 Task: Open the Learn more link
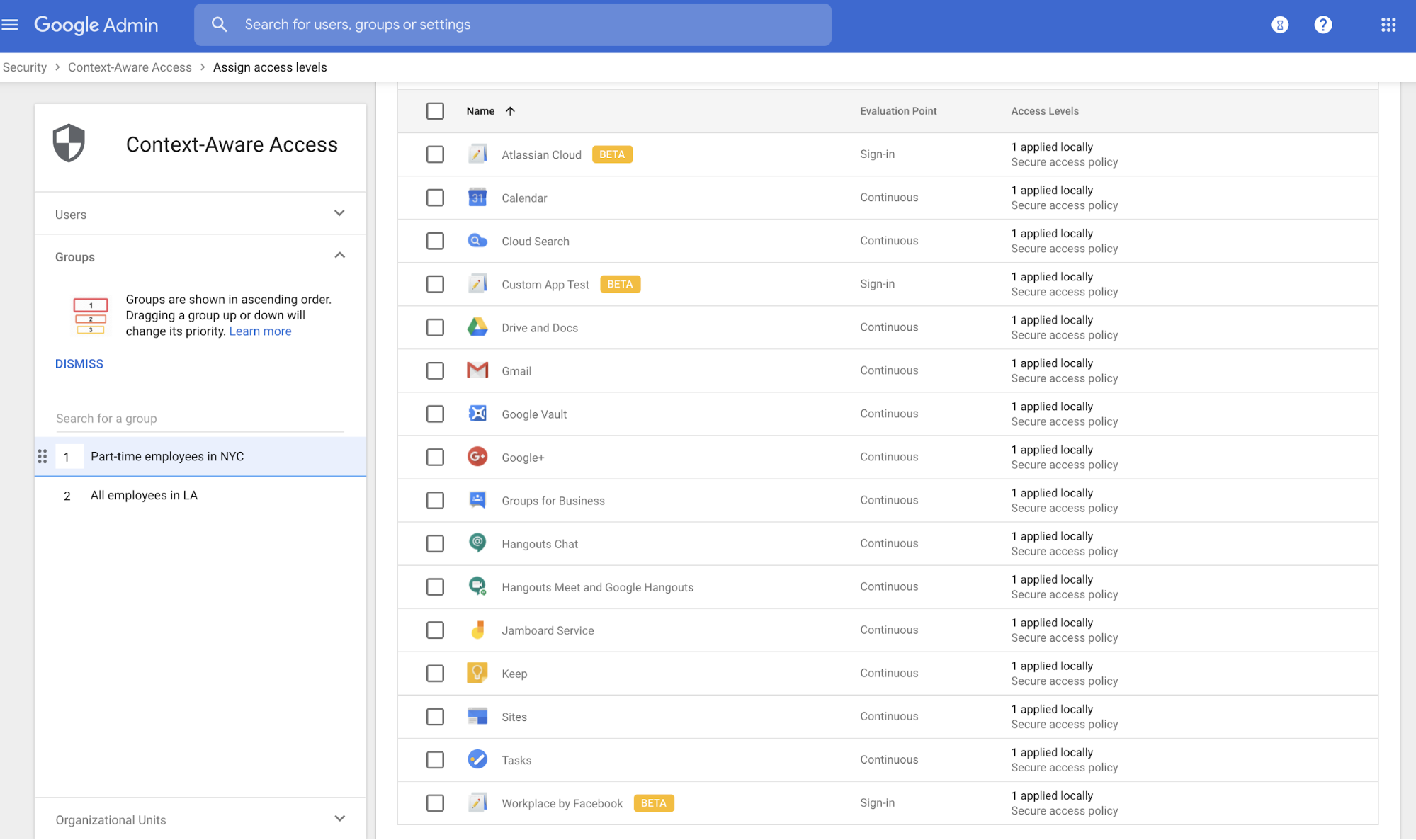pos(260,331)
